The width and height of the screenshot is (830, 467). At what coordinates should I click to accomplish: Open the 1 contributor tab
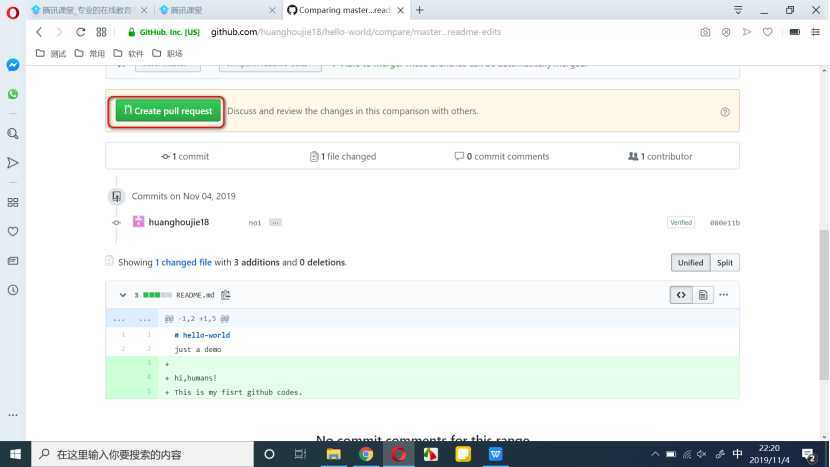[x=660, y=156]
